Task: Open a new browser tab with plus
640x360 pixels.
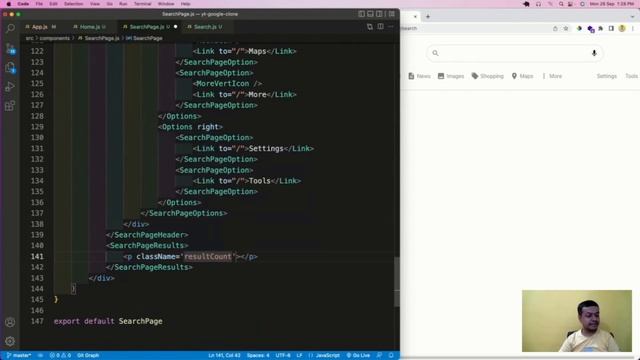Action: coord(428,17)
